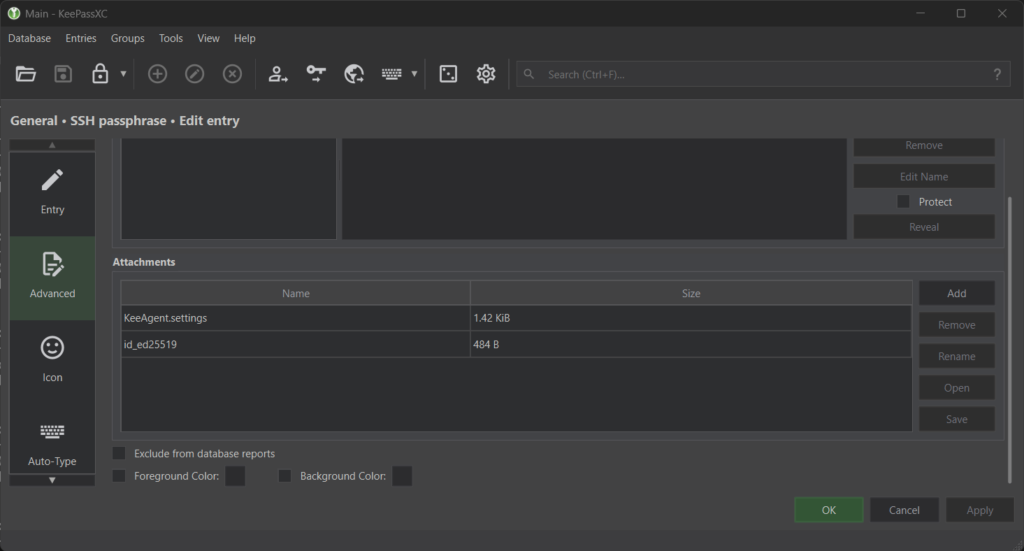This screenshot has width=1024, height=551.
Task: Click the Apply button
Action: click(x=980, y=510)
